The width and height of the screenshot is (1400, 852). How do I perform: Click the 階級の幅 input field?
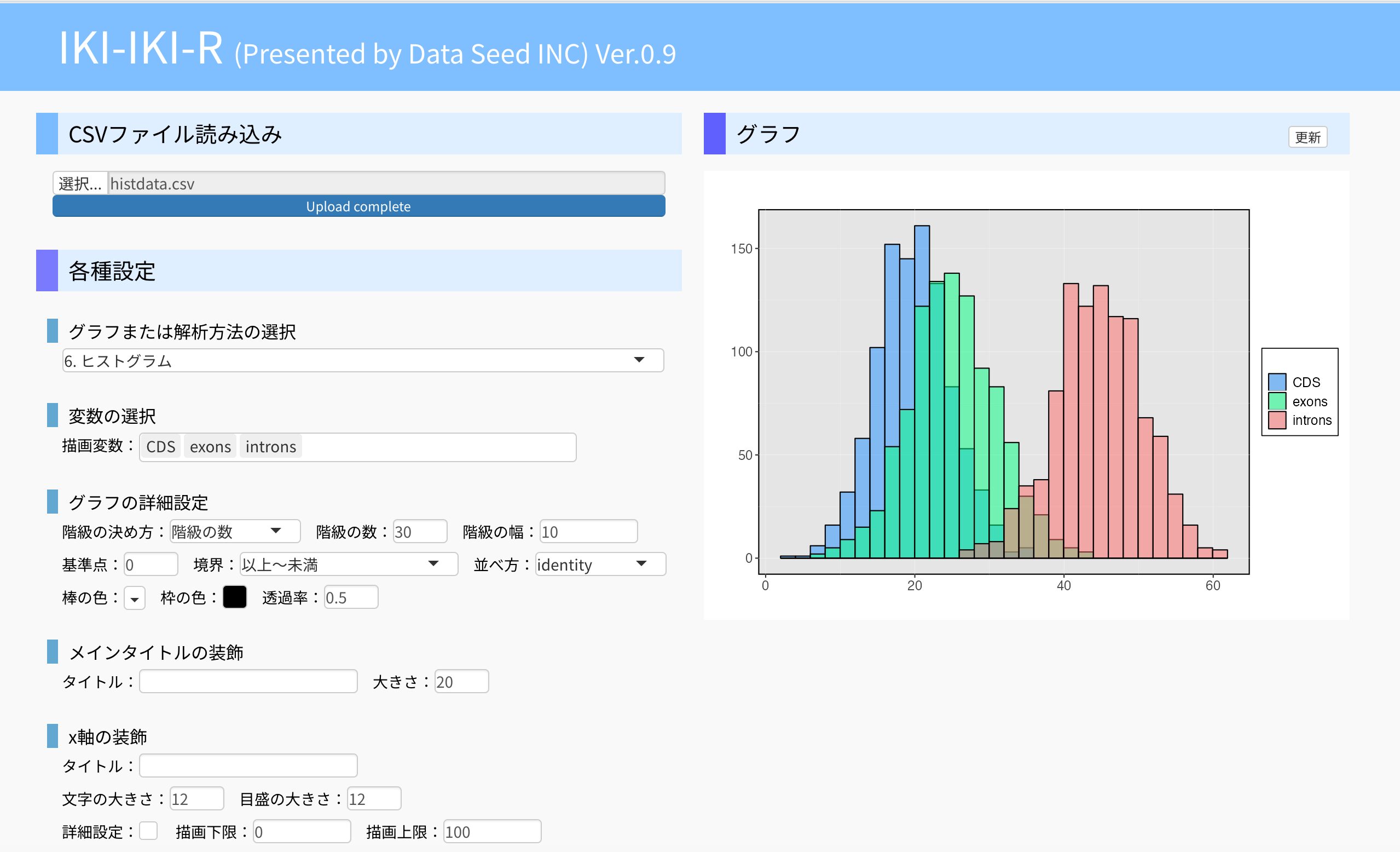588,532
